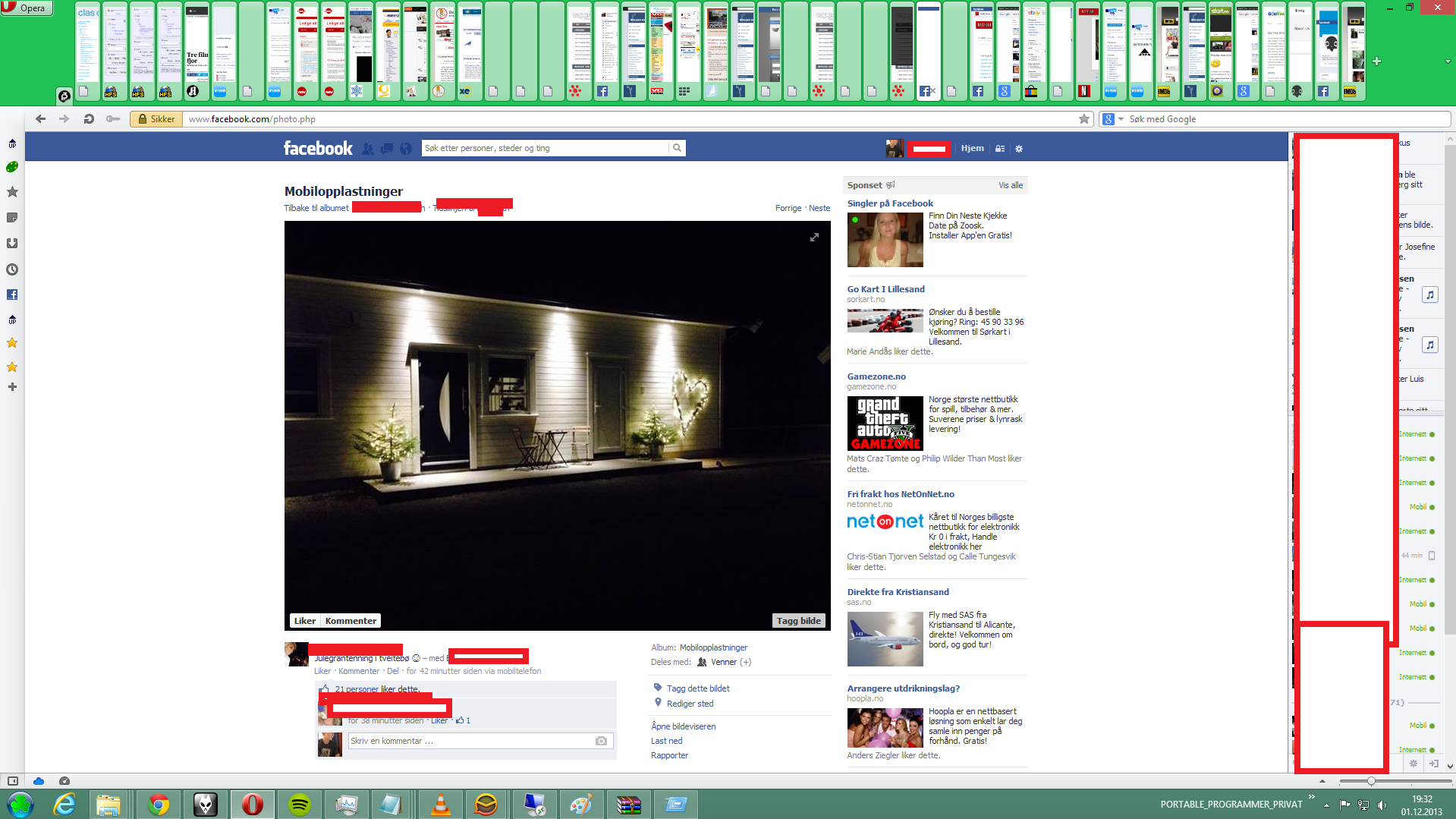Open Facebook privacy shortcuts lock icon

tap(1000, 149)
